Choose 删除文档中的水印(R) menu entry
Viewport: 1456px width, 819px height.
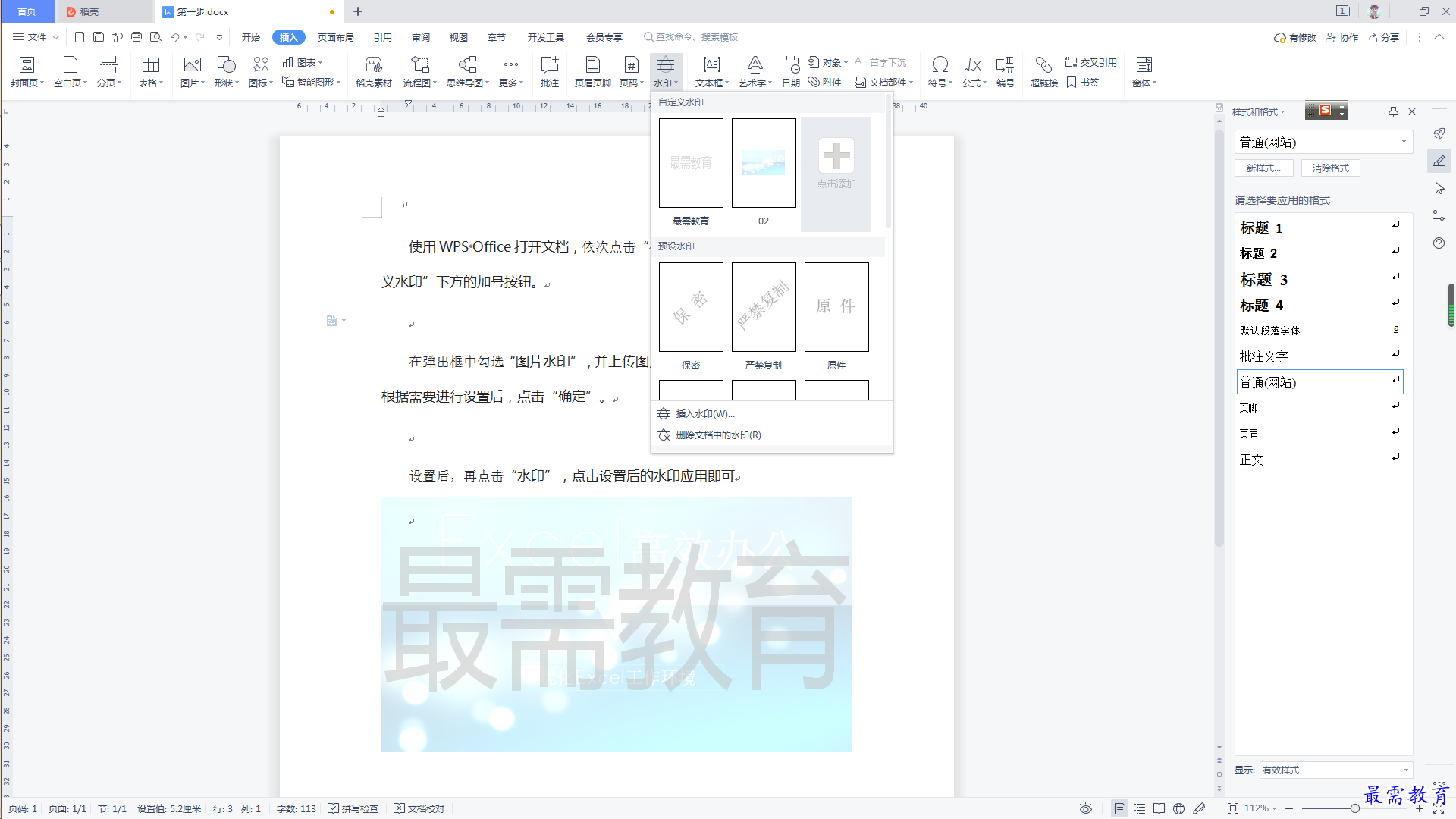click(772, 435)
